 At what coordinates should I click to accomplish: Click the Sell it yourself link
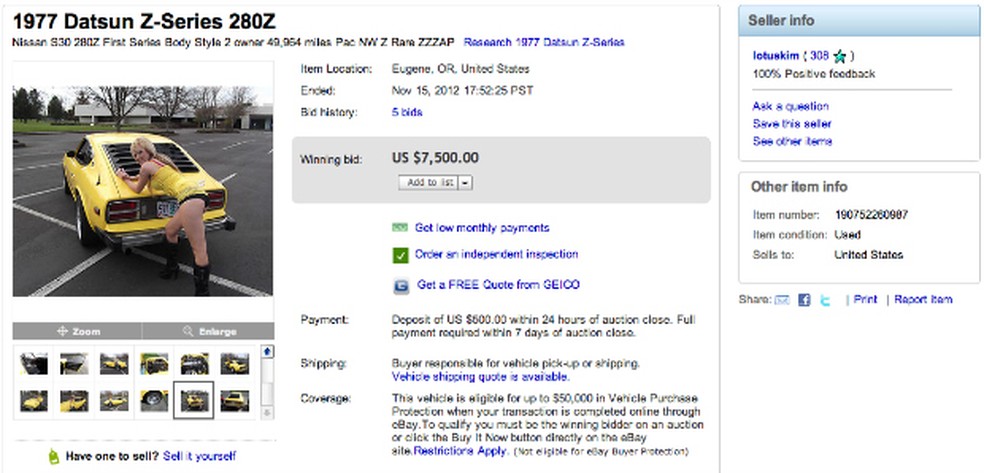(200, 456)
